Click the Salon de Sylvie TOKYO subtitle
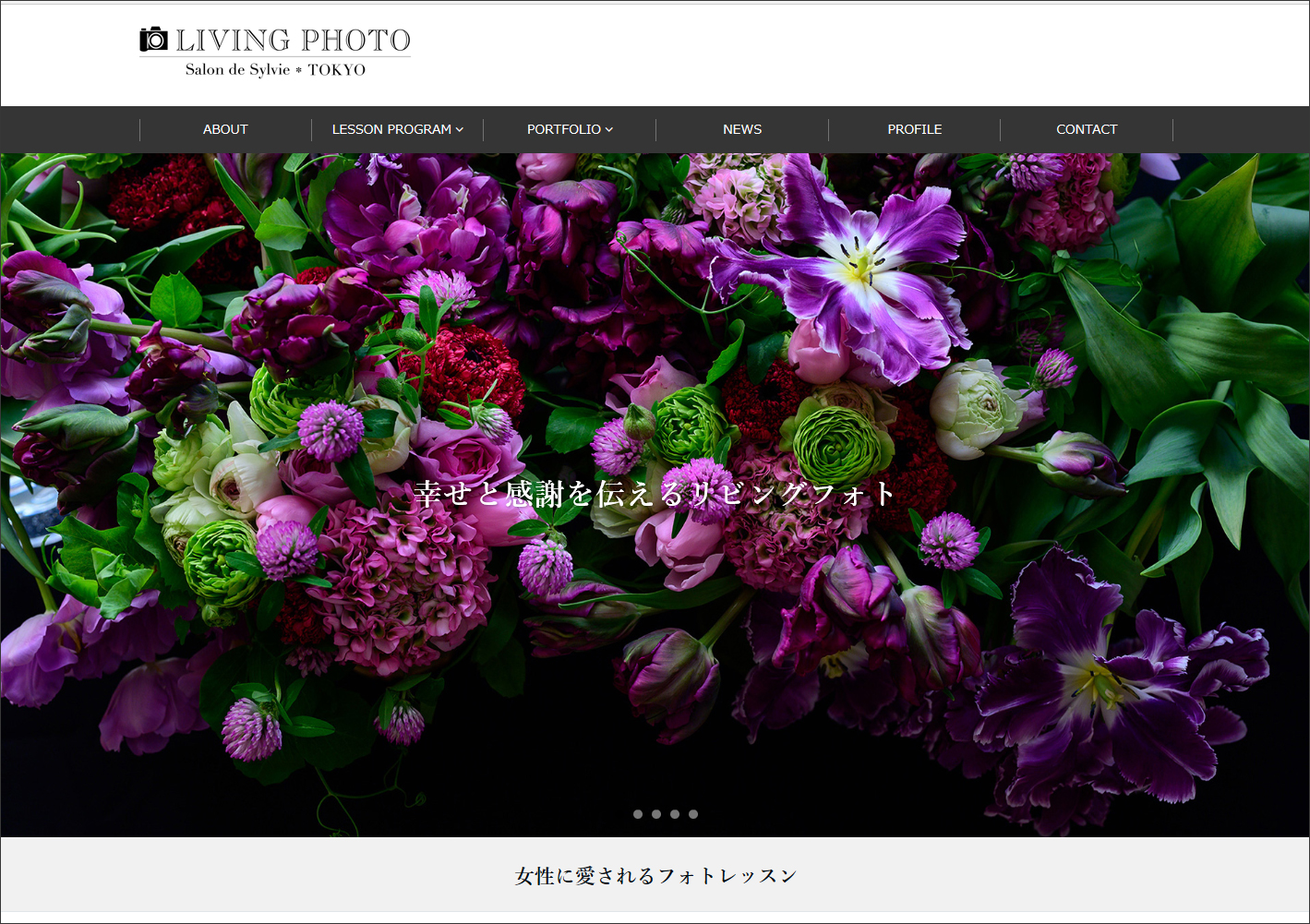This screenshot has height=924, width=1310. (x=275, y=69)
